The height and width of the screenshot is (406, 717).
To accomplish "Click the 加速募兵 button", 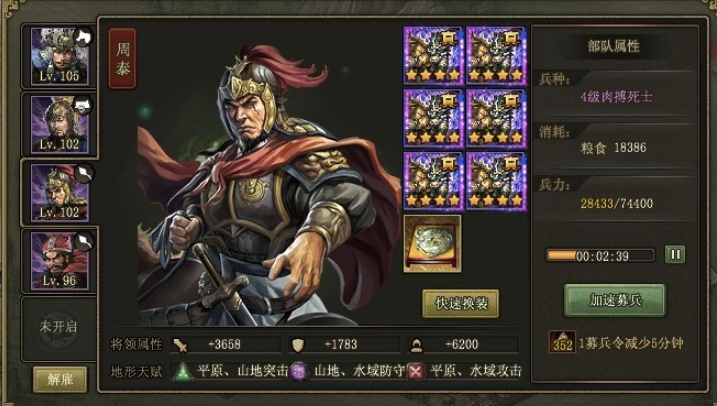I will coord(615,300).
